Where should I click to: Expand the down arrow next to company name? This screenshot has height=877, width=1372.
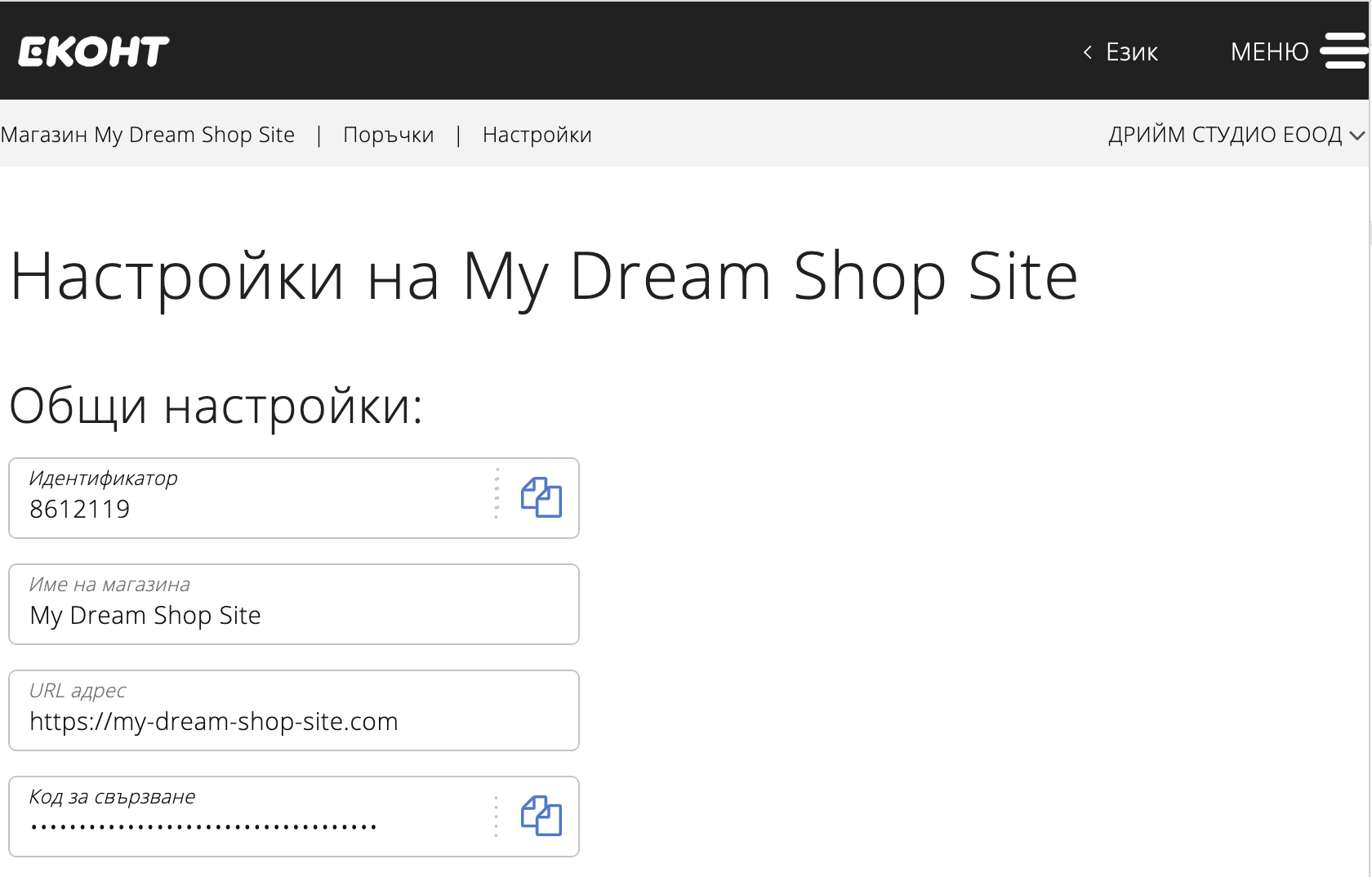tap(1356, 136)
